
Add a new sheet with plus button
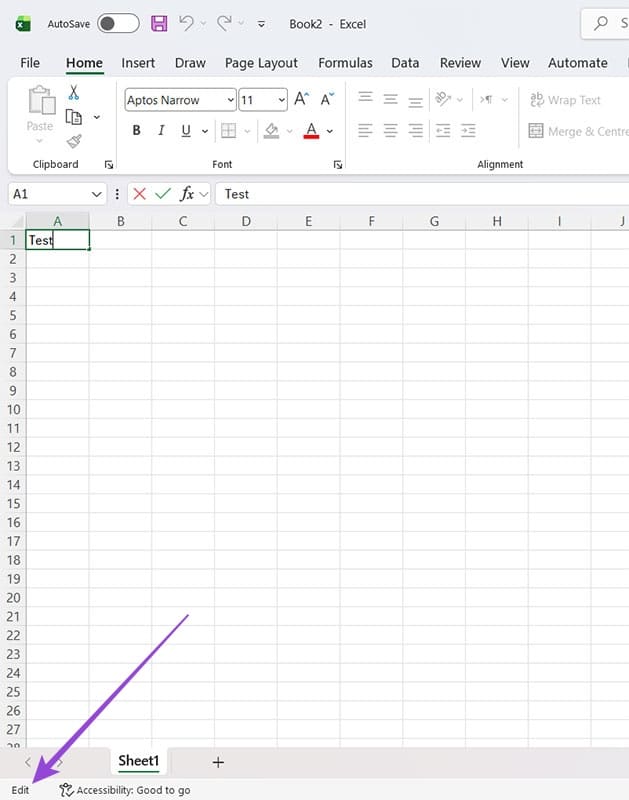[218, 762]
